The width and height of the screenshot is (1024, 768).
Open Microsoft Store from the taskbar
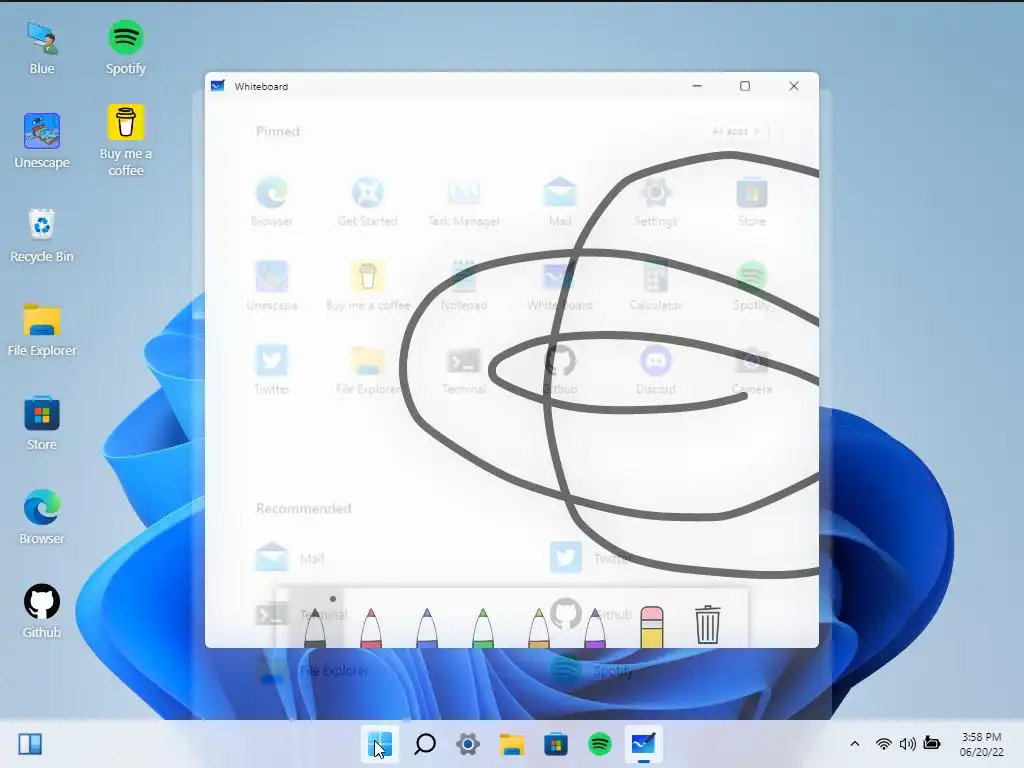556,744
